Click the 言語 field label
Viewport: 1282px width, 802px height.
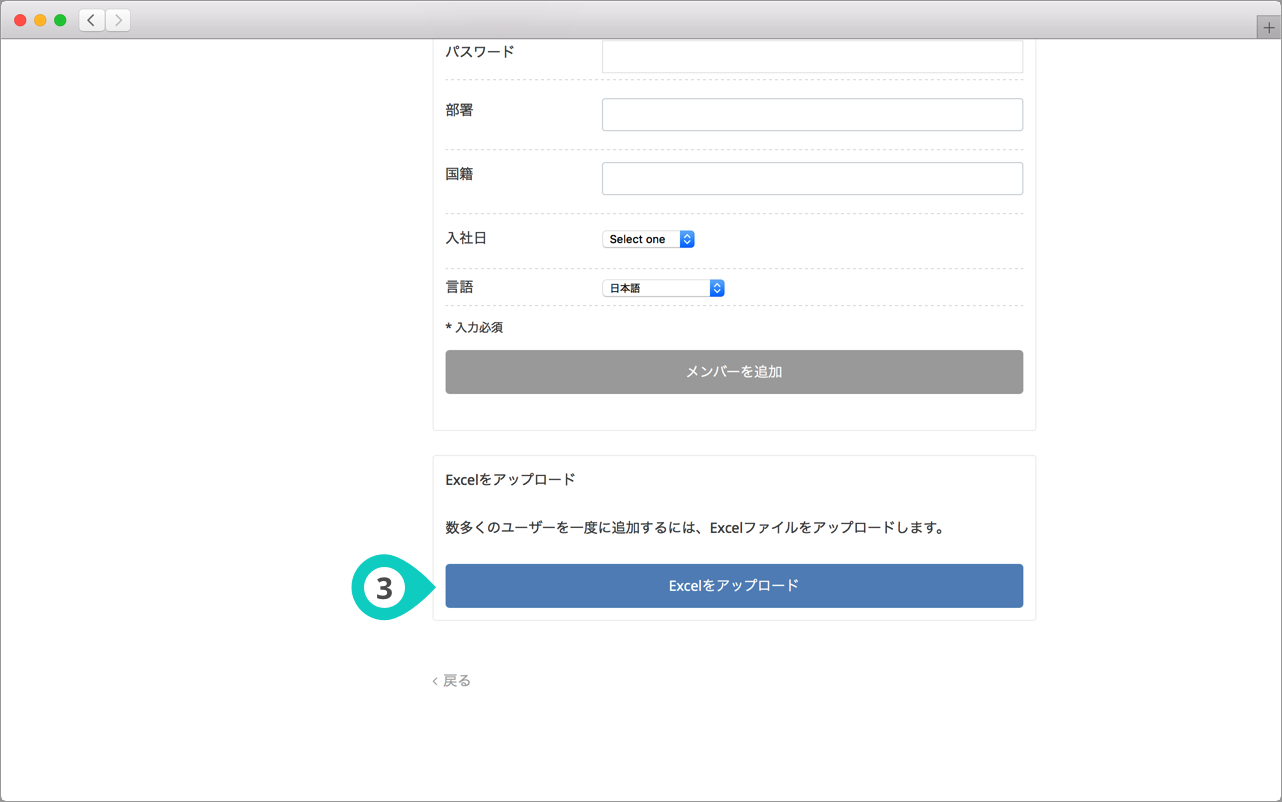459,287
